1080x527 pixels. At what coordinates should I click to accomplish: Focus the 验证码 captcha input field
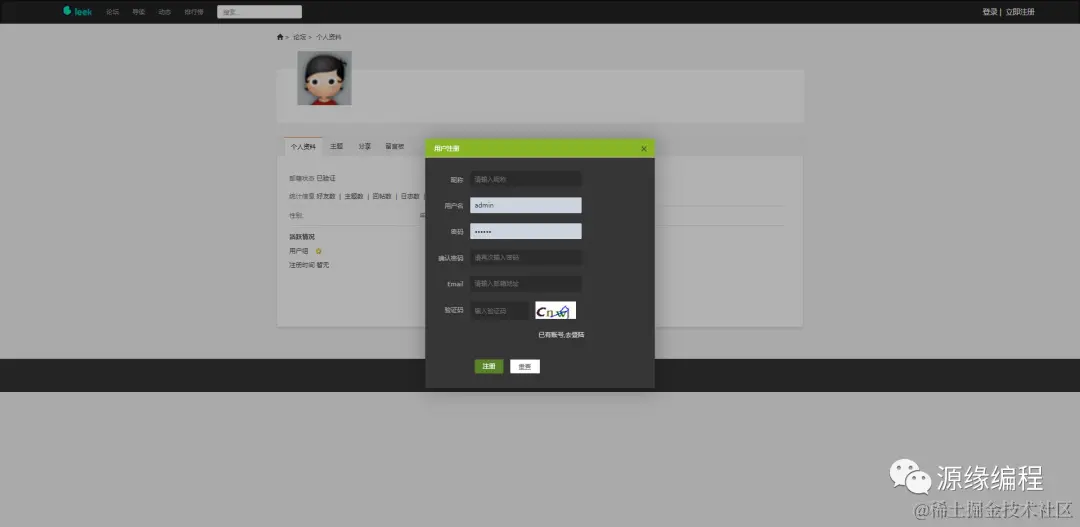pyautogui.click(x=500, y=311)
